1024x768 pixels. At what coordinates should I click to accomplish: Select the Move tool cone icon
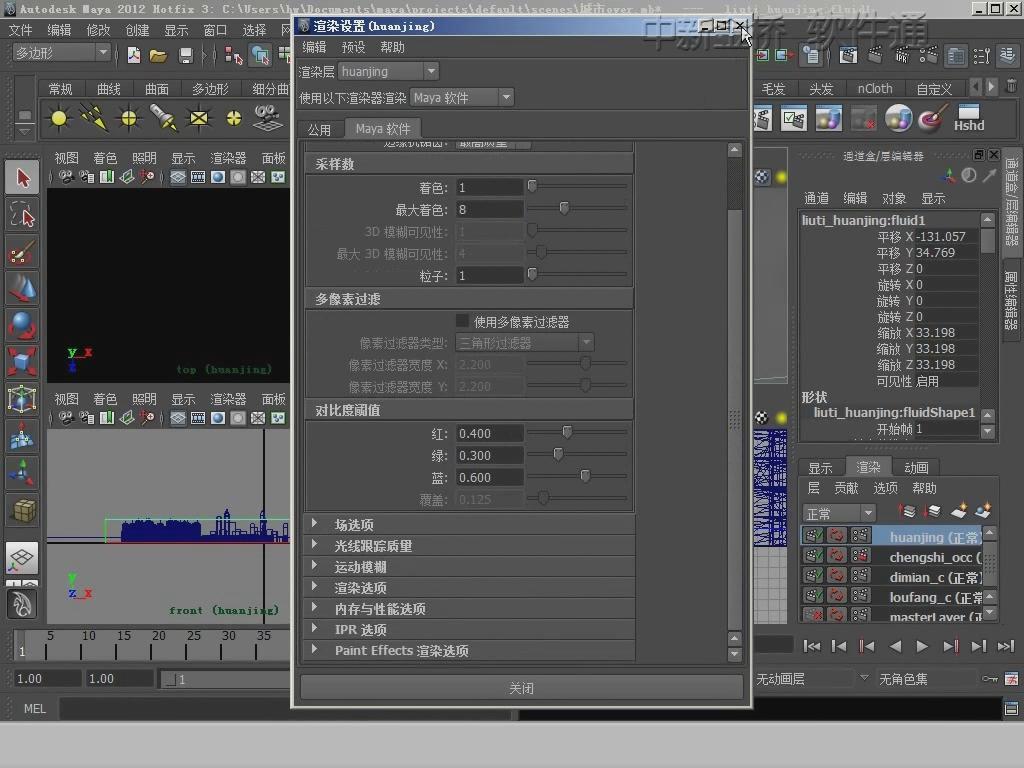22,289
